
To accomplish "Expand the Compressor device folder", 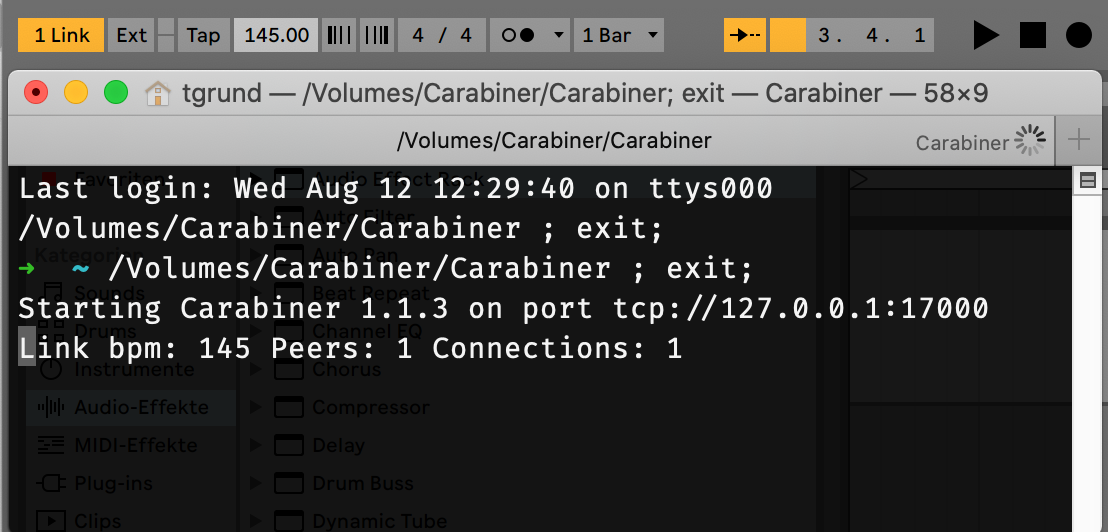I will click(256, 407).
